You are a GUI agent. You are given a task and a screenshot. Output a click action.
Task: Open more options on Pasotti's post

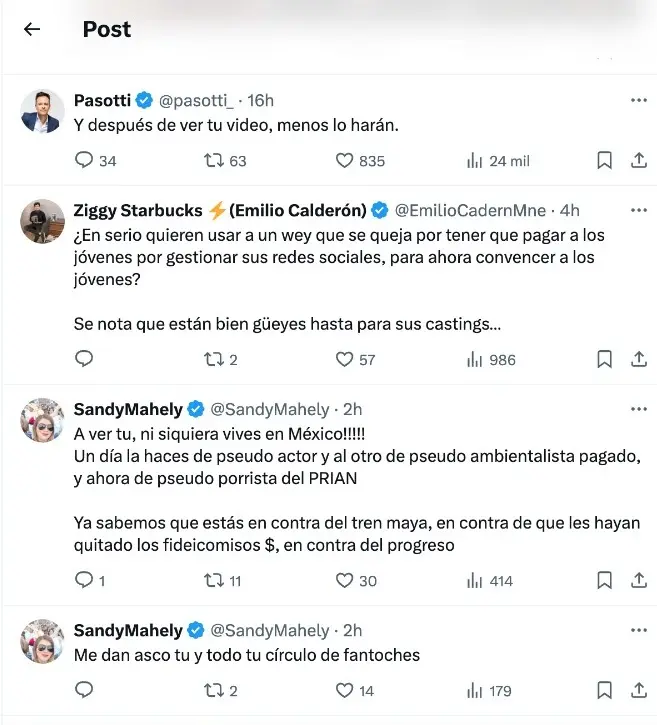[639, 101]
